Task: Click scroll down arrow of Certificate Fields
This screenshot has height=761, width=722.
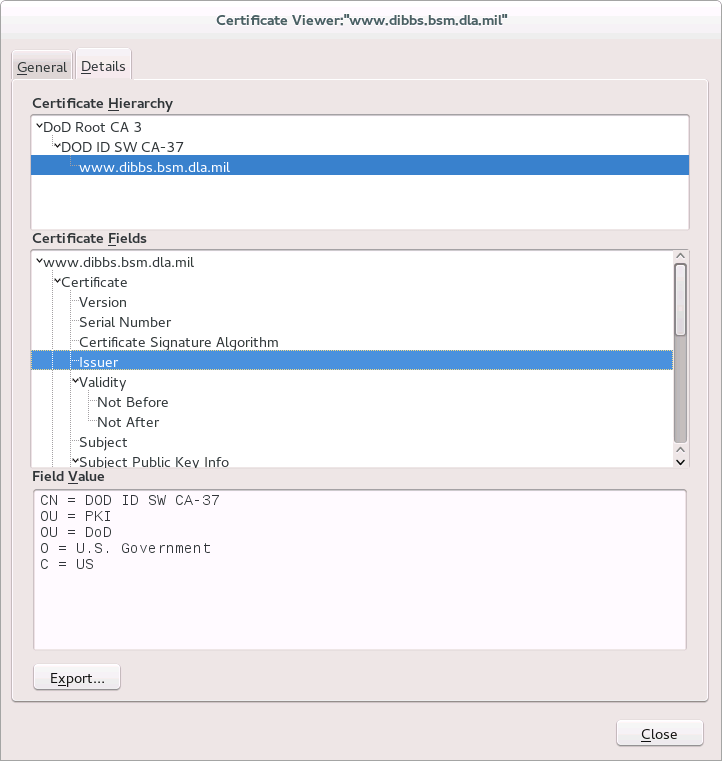Action: (680, 462)
